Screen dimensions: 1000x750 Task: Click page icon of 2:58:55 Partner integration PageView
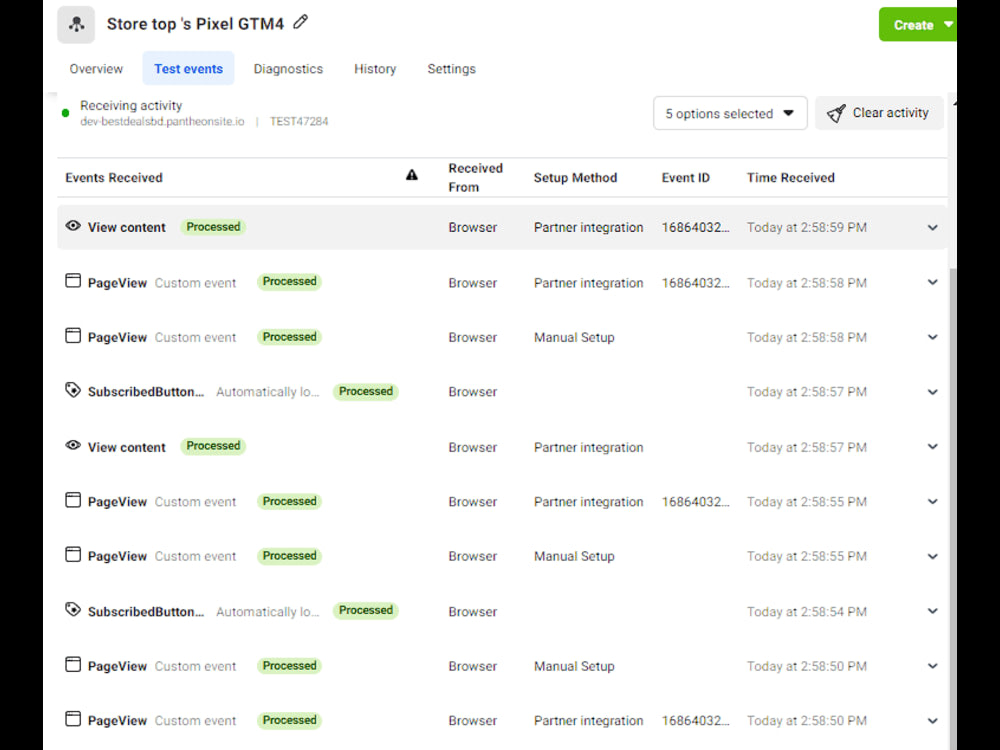click(73, 500)
